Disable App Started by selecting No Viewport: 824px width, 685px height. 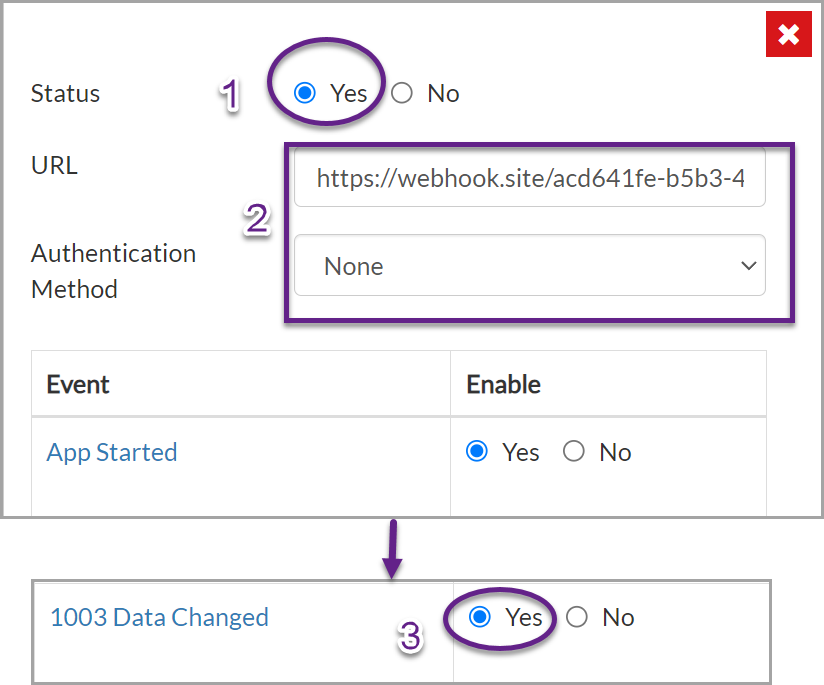click(573, 451)
